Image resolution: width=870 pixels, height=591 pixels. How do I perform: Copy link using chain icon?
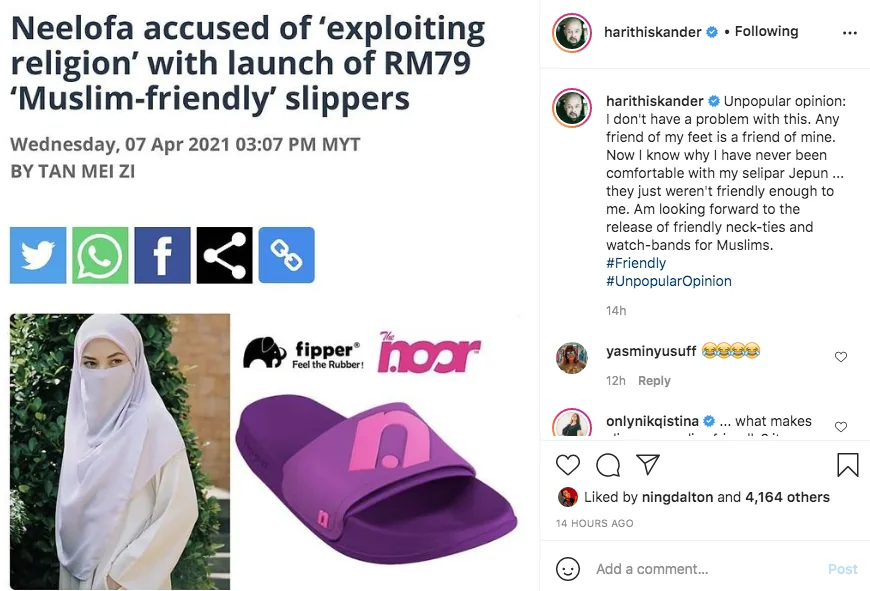(x=286, y=255)
